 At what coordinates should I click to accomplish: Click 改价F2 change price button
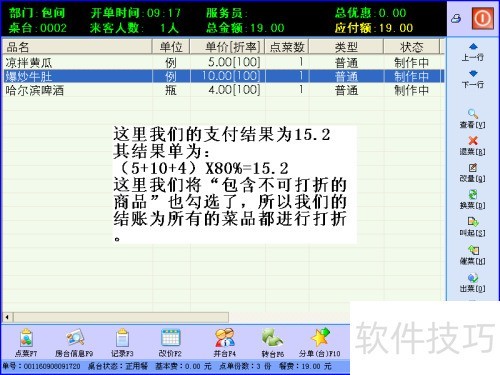click(170, 342)
